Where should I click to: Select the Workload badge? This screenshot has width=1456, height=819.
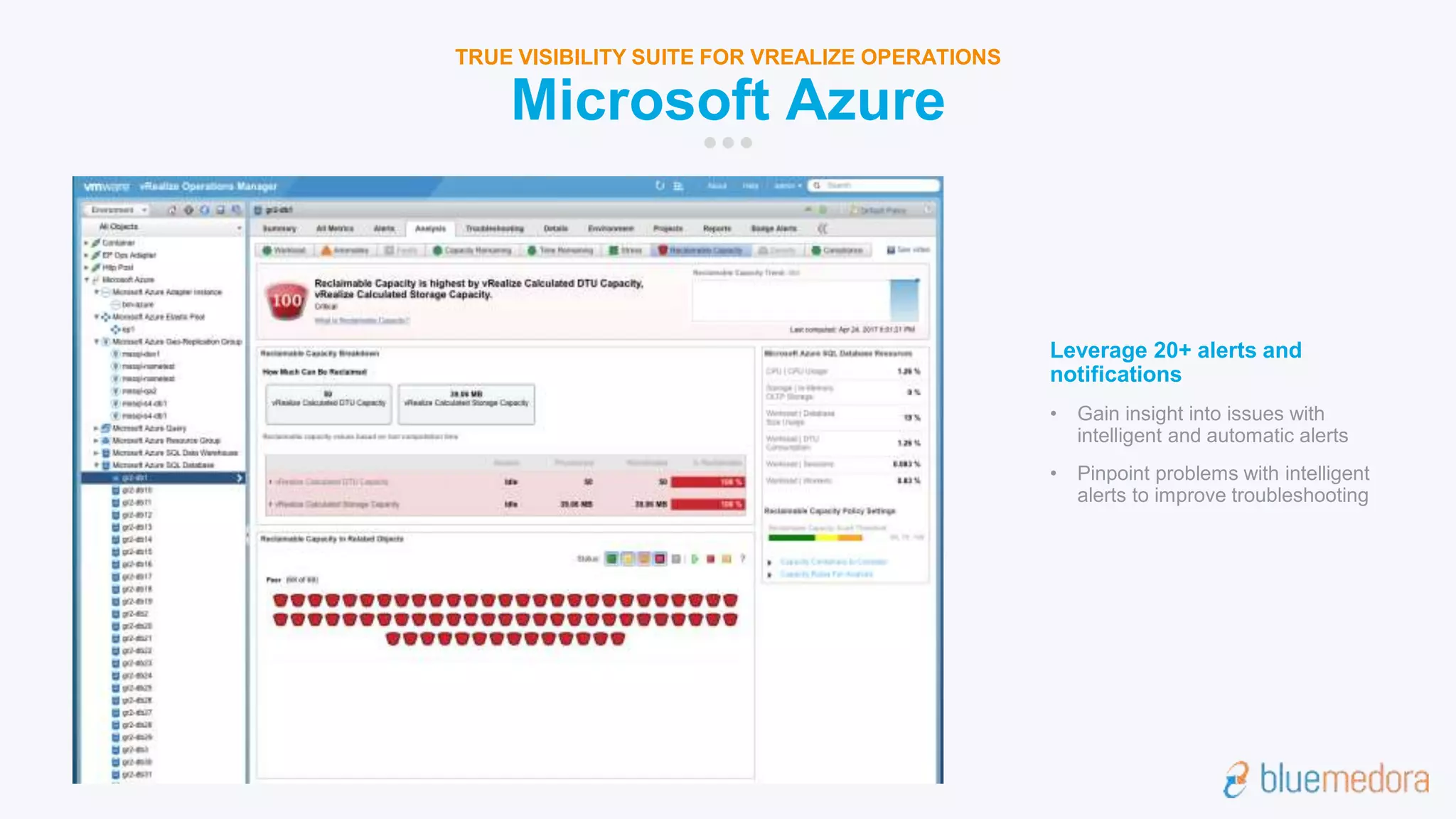click(x=285, y=250)
